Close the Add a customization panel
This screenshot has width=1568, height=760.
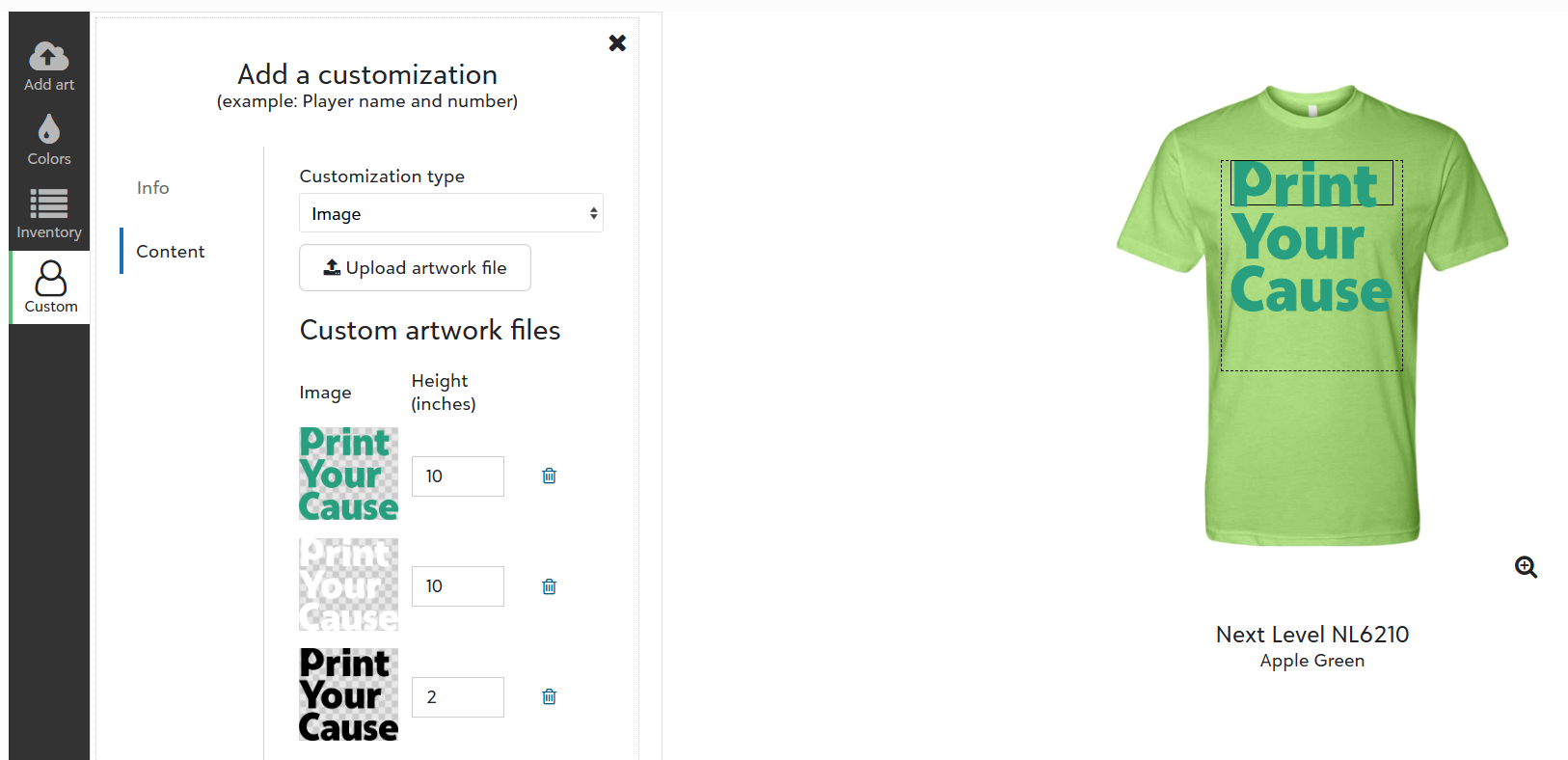(x=617, y=42)
